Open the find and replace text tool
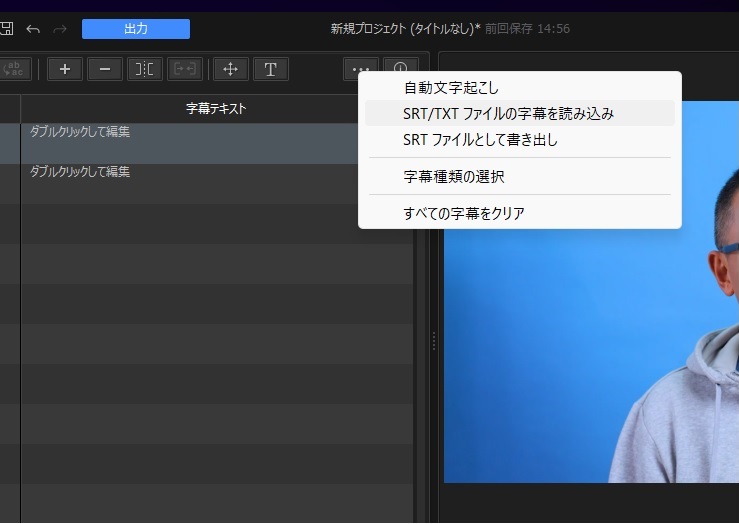The image size is (739, 524). (14, 69)
